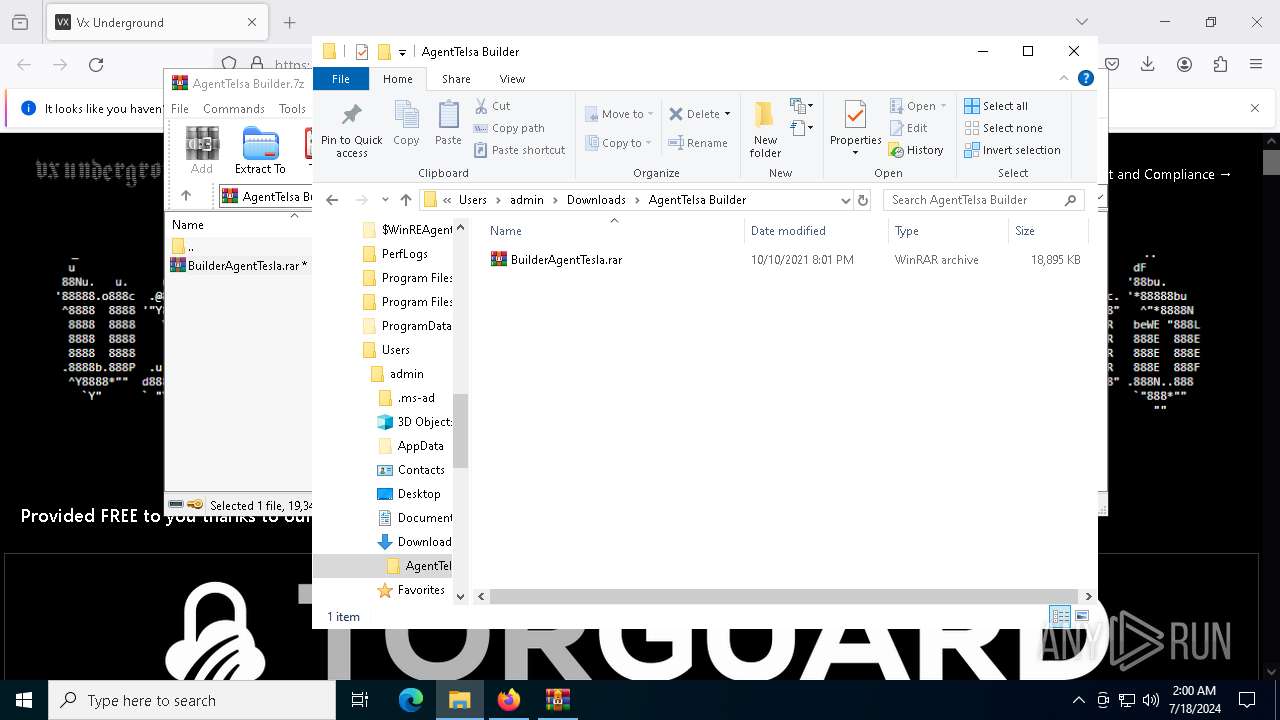Viewport: 1280px width, 720px height.
Task: Click admin in the address bar
Action: pyautogui.click(x=527, y=200)
